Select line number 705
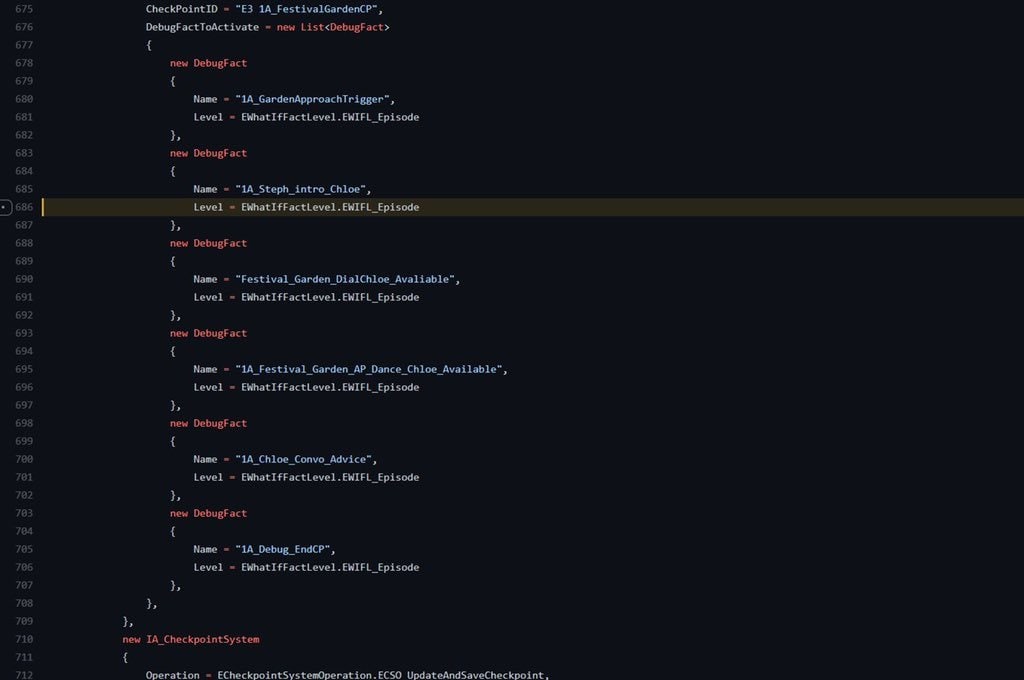Image resolution: width=1024 pixels, height=680 pixels. point(24,549)
